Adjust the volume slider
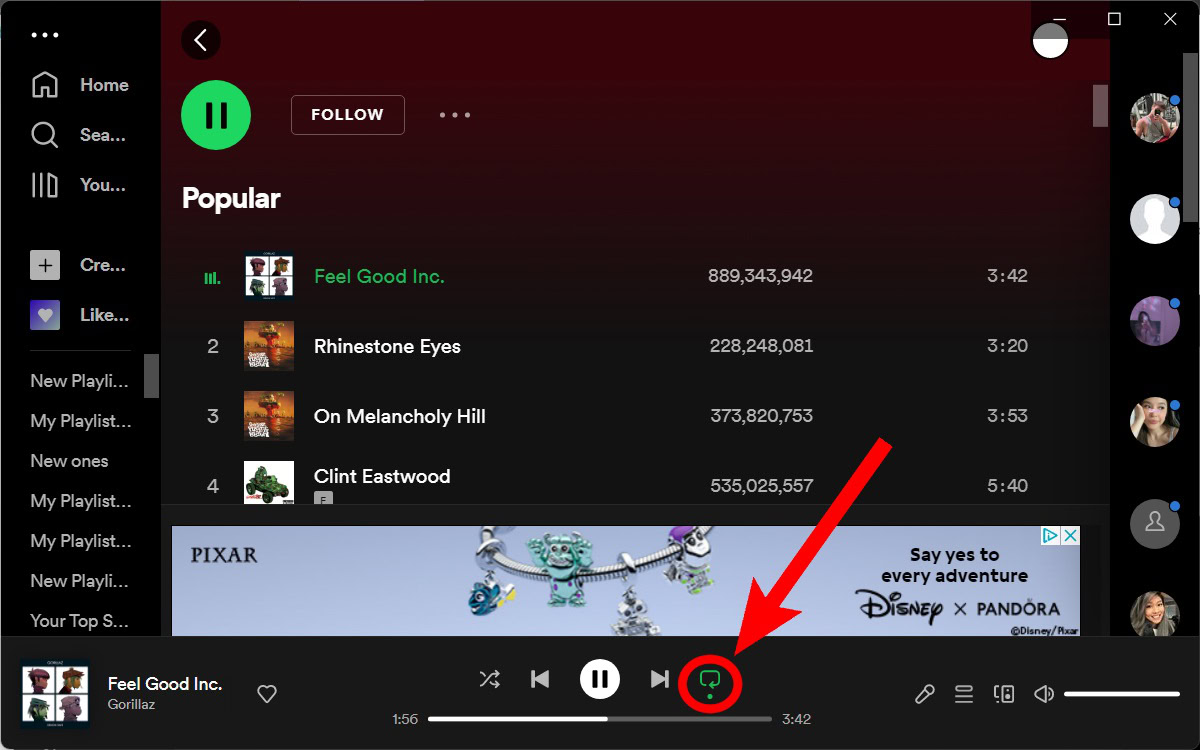1200x750 pixels. pyautogui.click(x=1122, y=694)
